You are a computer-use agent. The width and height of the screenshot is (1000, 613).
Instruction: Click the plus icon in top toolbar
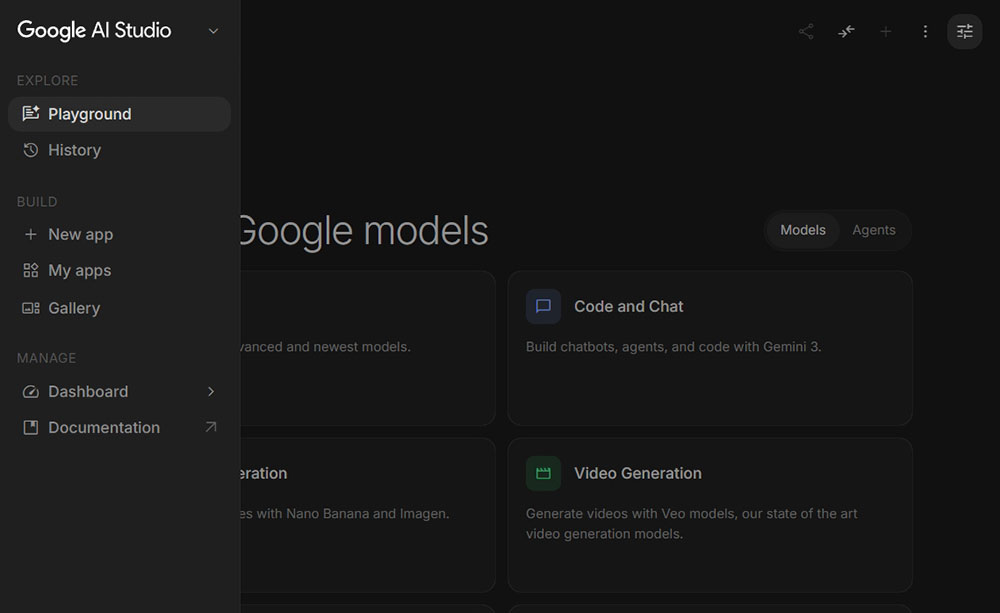[886, 31]
